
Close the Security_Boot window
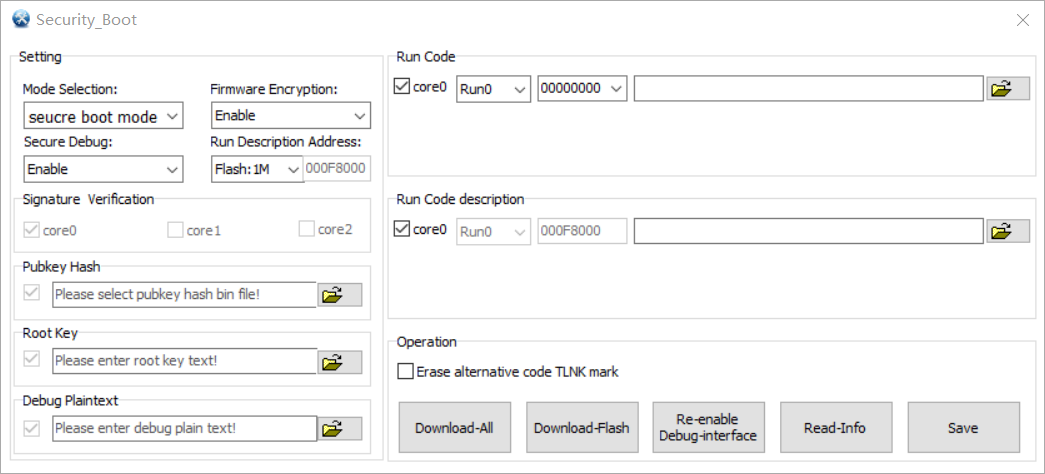pos(1023,20)
